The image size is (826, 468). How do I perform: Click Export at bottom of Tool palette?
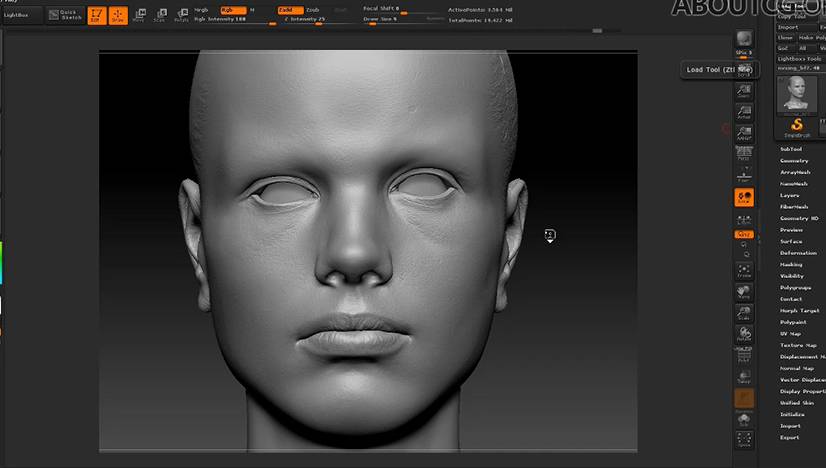790,437
